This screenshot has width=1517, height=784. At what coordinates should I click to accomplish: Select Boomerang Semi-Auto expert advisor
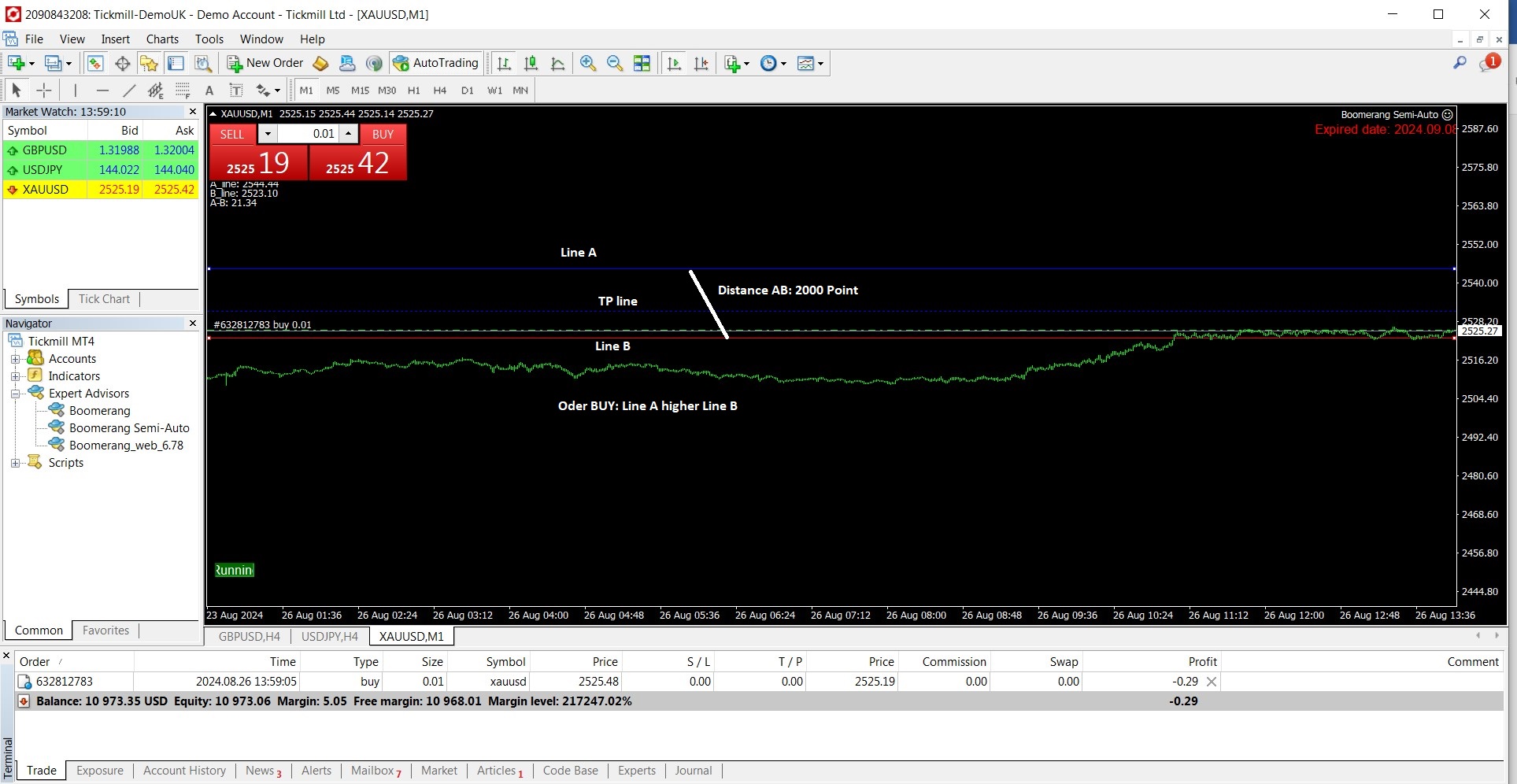(x=129, y=427)
